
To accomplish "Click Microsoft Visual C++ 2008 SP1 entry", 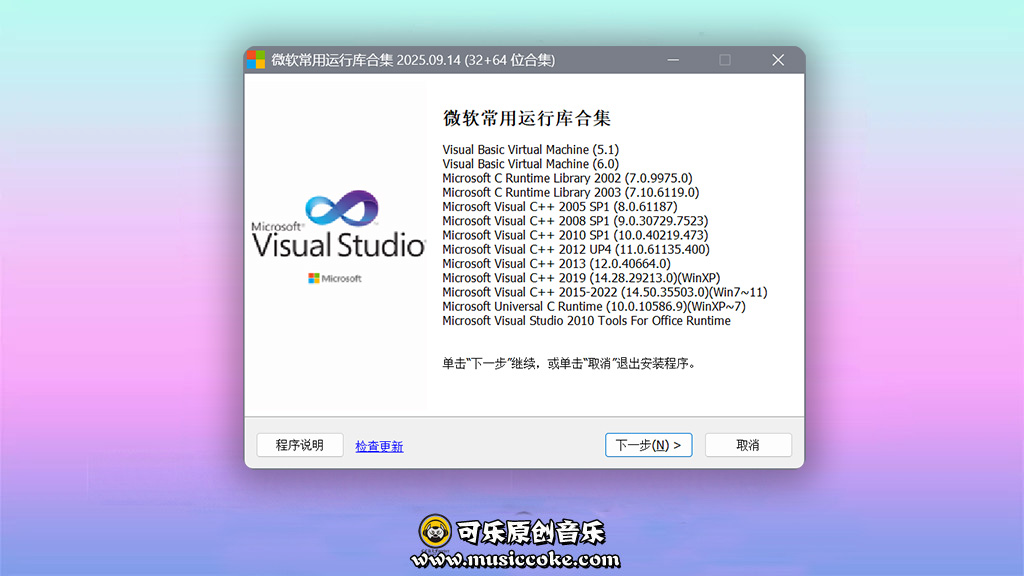I will [575, 221].
